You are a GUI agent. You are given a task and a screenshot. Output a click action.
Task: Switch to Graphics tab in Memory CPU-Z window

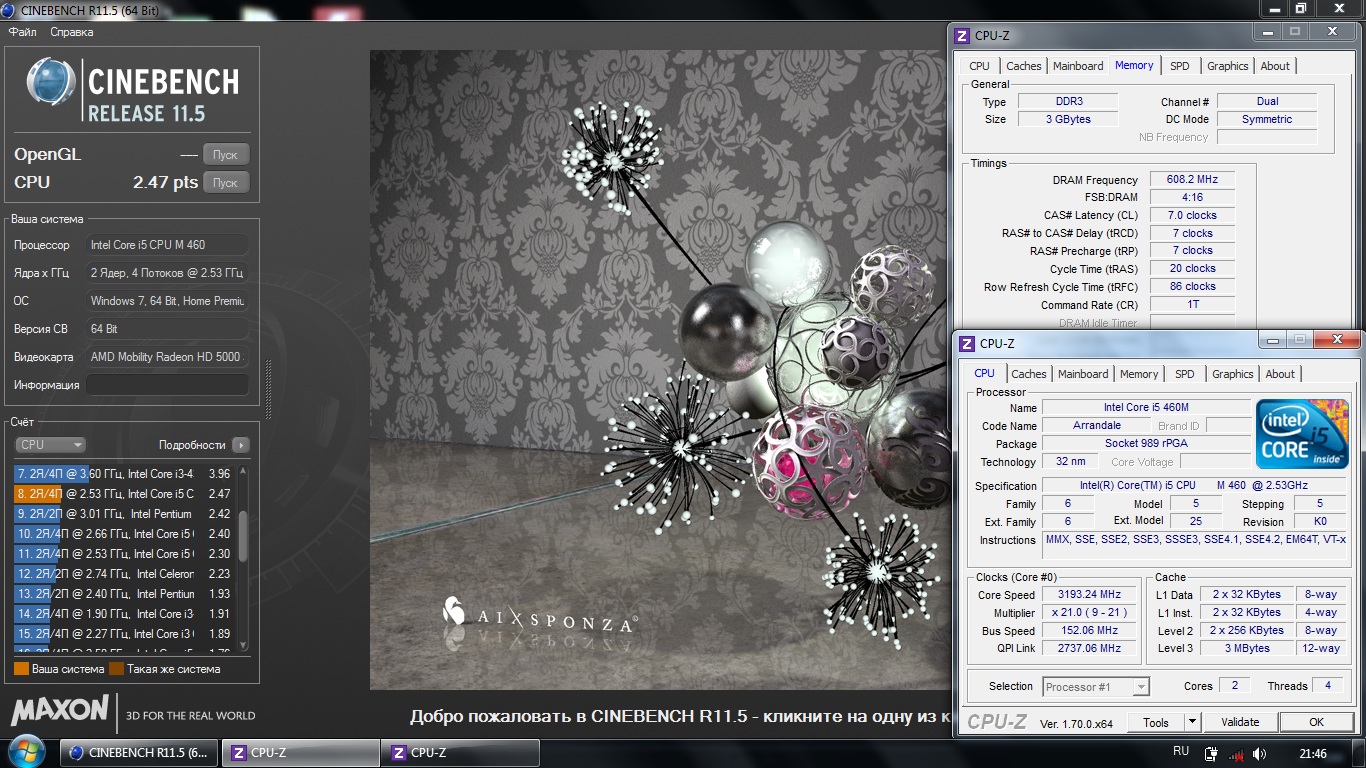point(1227,66)
